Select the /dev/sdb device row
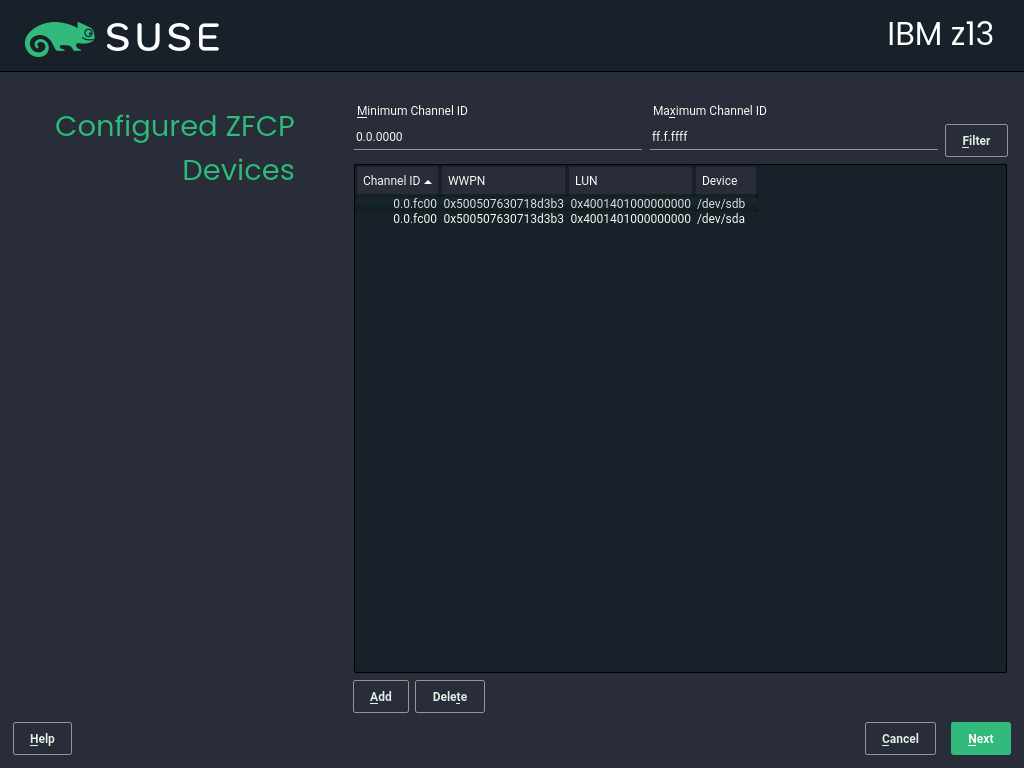 [721, 204]
